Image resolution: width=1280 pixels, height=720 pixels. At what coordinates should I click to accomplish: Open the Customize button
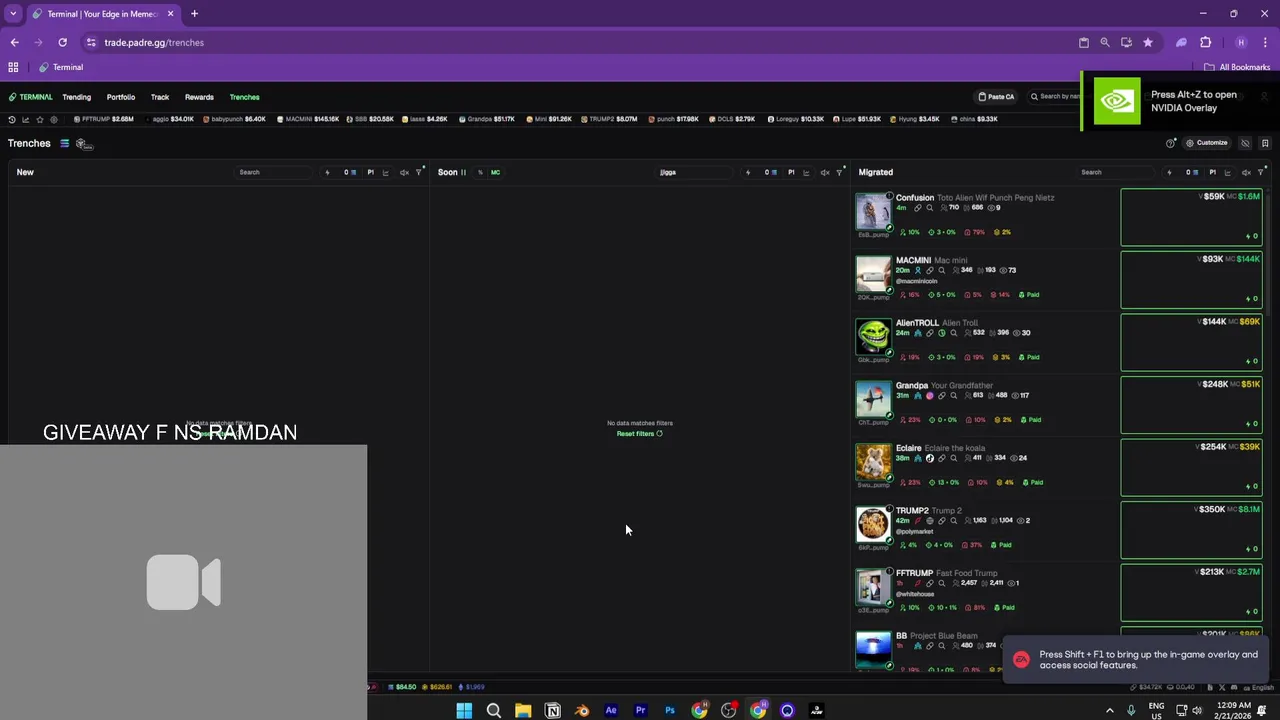[1207, 143]
